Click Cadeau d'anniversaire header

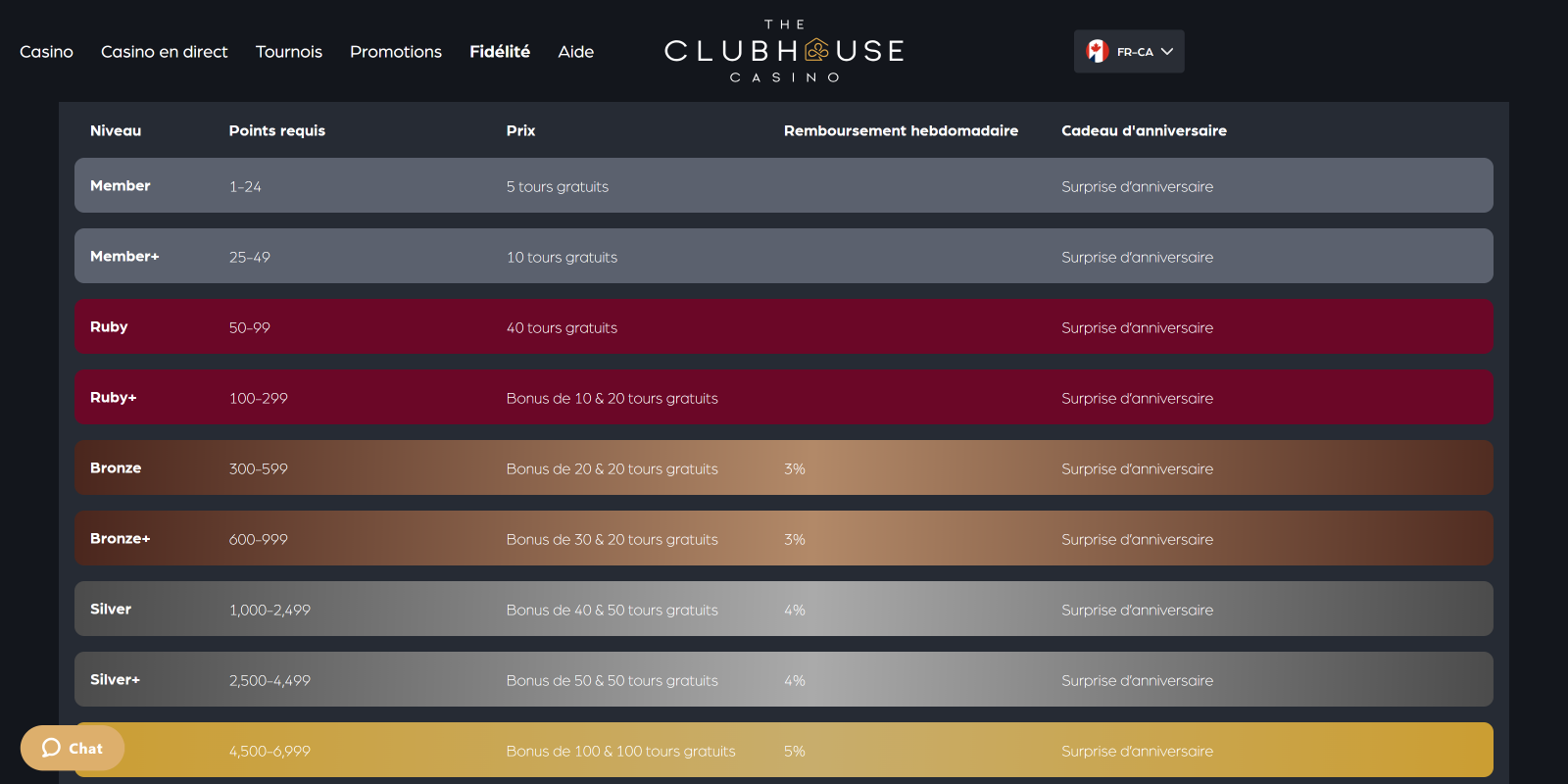pos(1144,130)
